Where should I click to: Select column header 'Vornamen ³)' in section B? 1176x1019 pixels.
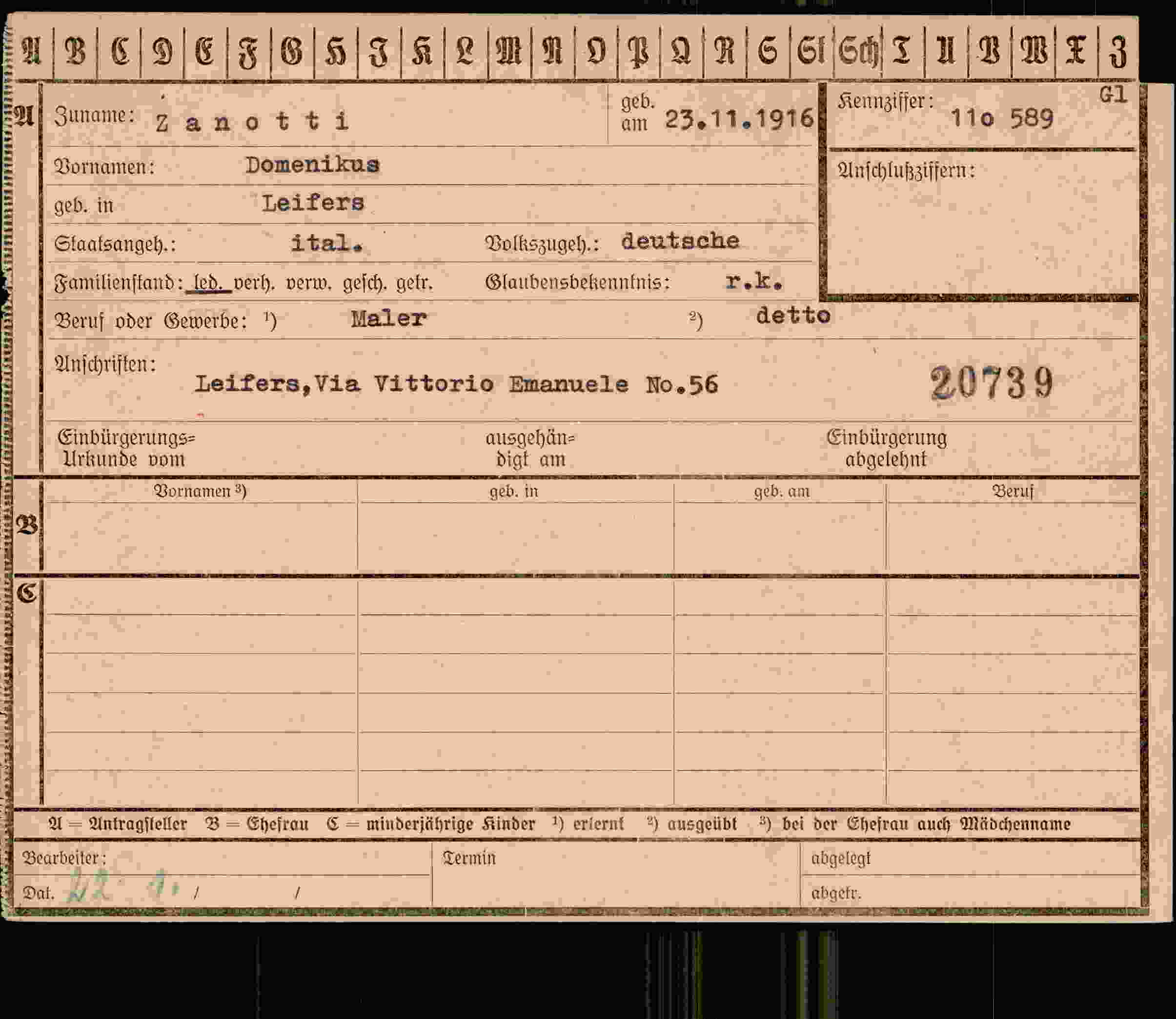(200, 491)
